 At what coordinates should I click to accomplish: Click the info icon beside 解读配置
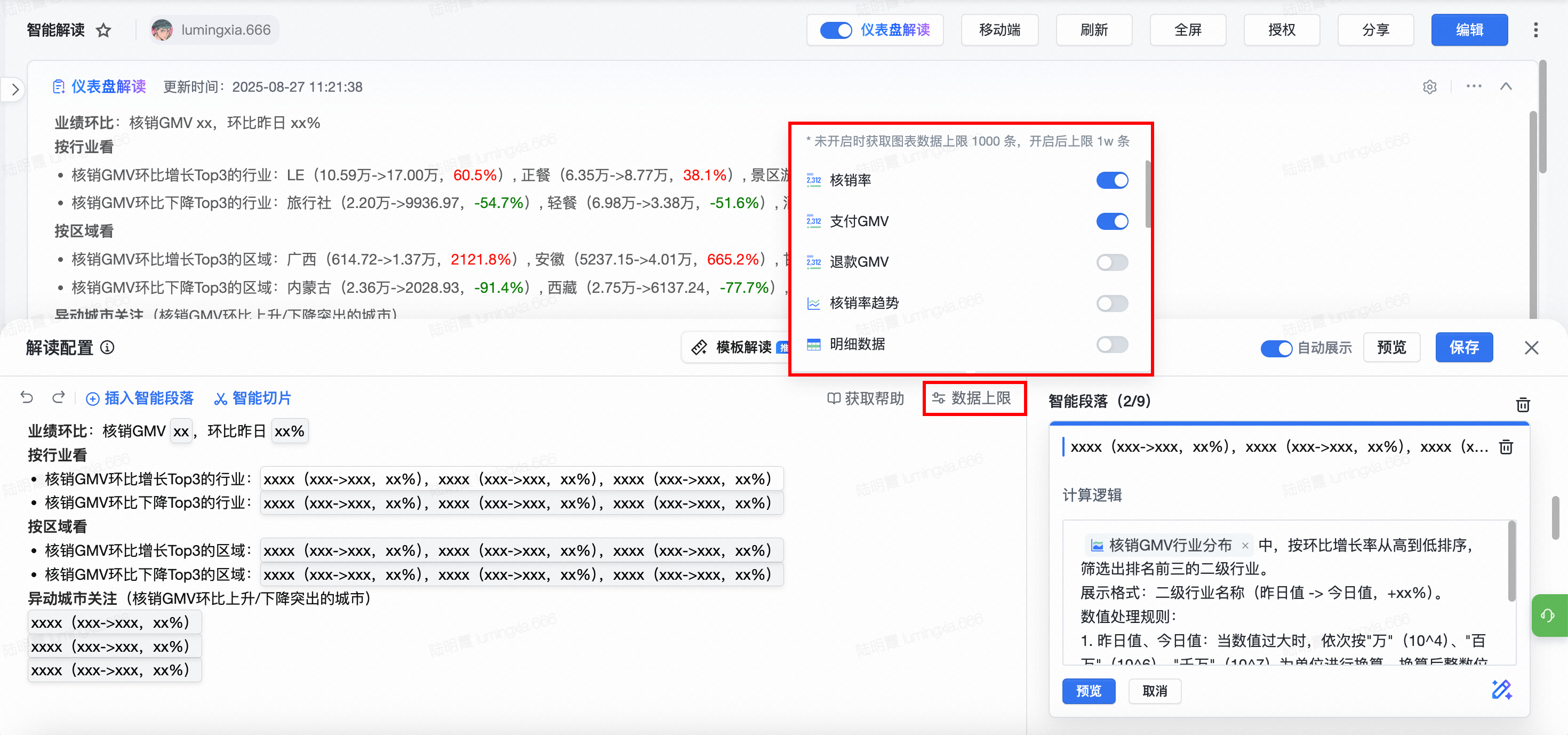click(x=107, y=348)
